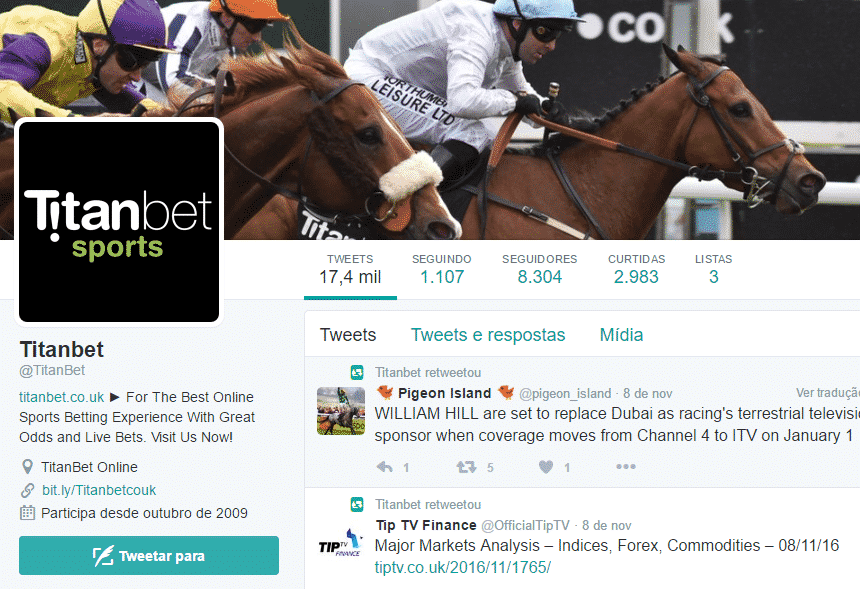The height and width of the screenshot is (589, 860).
Task: Open more options on Pigeon Island tweet
Action: click(626, 467)
